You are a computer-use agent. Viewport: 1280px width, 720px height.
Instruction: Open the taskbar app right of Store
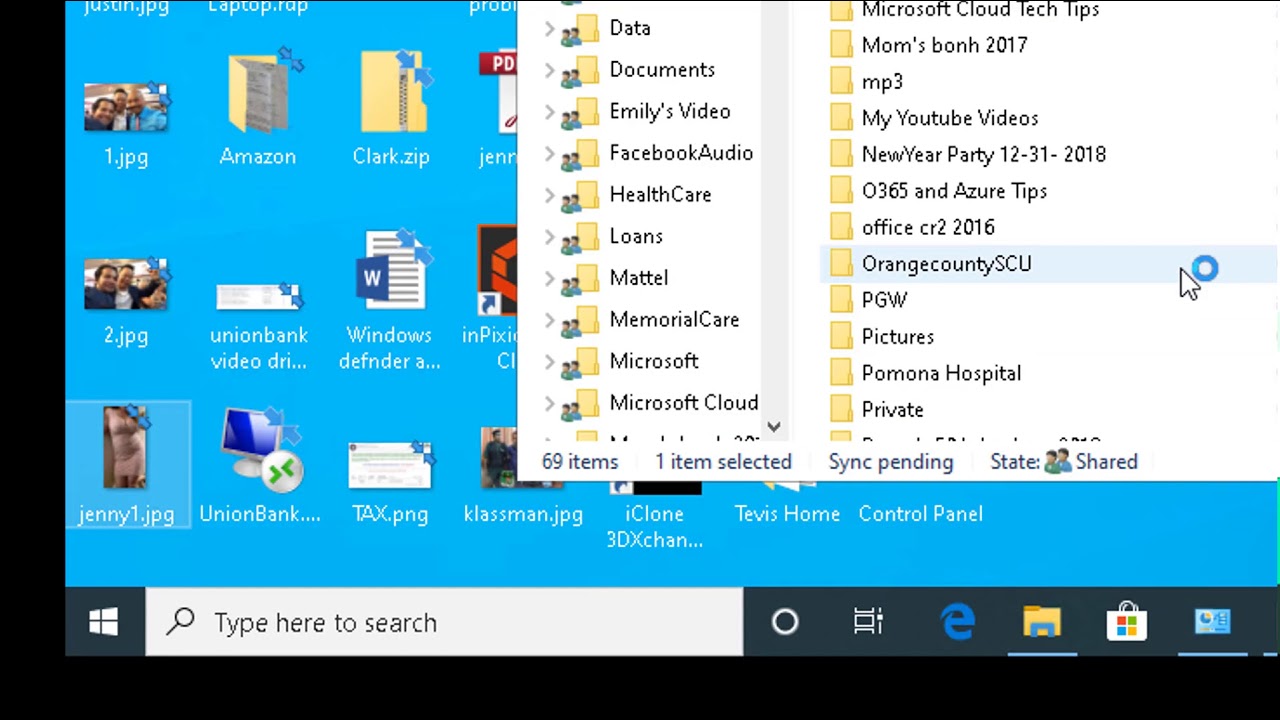tap(1213, 622)
